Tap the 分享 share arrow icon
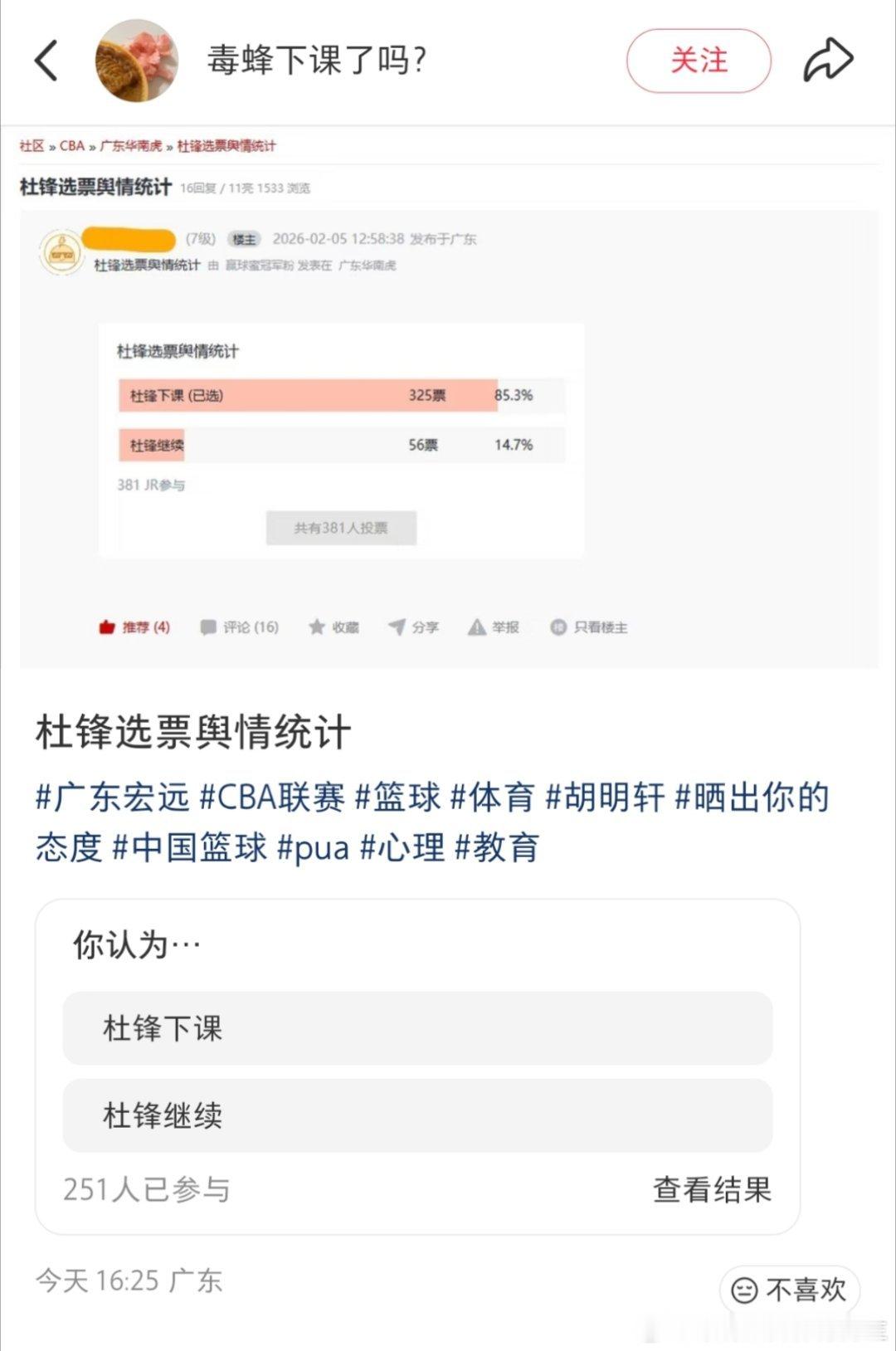Screen dimensions: 896x1351 (x=397, y=627)
